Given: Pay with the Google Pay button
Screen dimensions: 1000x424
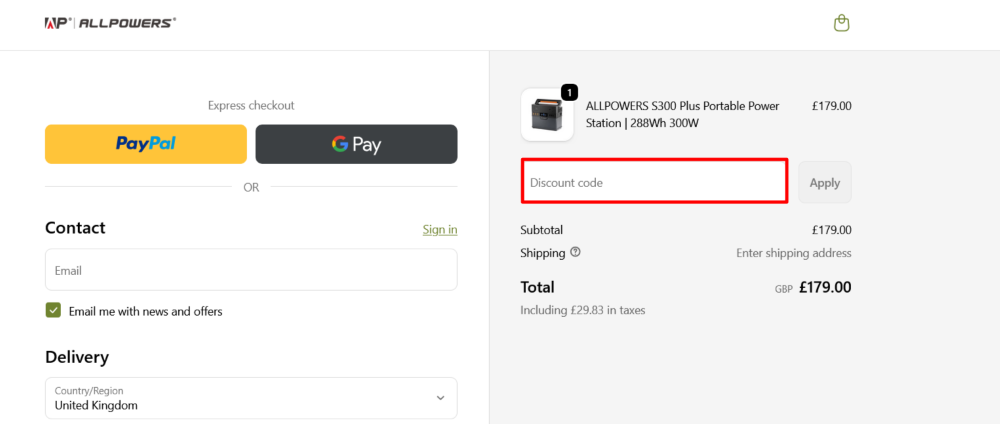Looking at the screenshot, I should (x=357, y=144).
